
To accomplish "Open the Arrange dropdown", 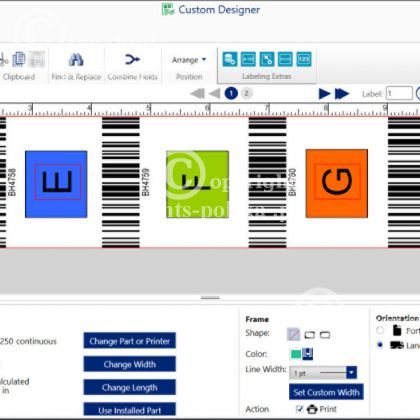I will pyautogui.click(x=189, y=60).
